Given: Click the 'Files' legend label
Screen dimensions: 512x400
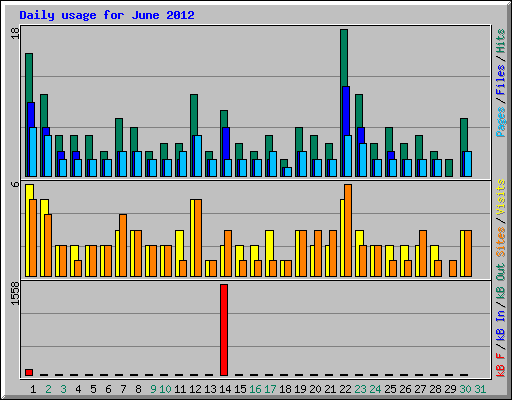Looking at the screenshot, I should tap(501, 80).
